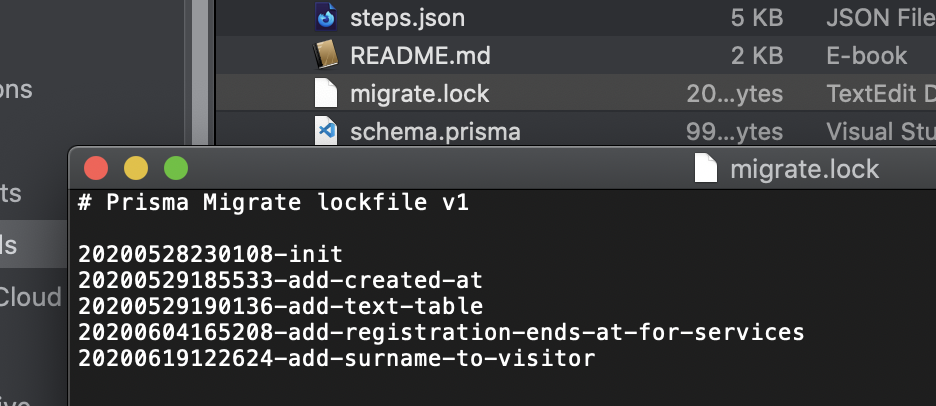Select the schema.prisma Visual Studio Code icon
Viewport: 936px width, 406px height.
326,130
